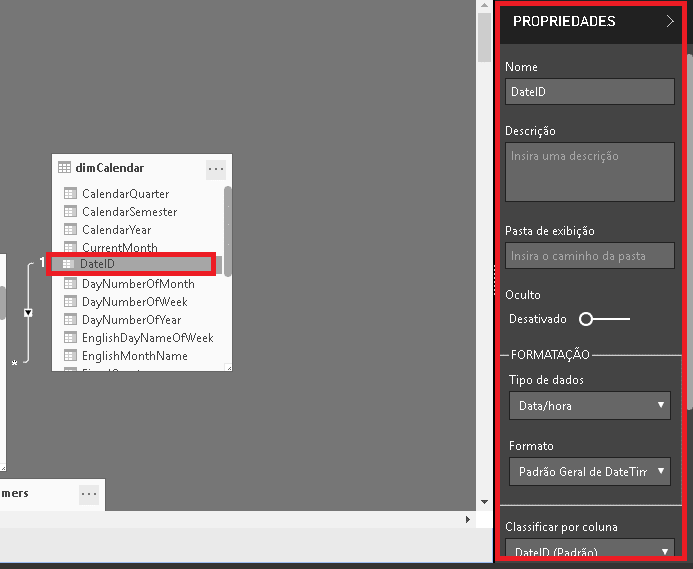Screen dimensions: 693x569
Task: Click the EnglishMonthName column icon
Action: [x=70, y=355]
